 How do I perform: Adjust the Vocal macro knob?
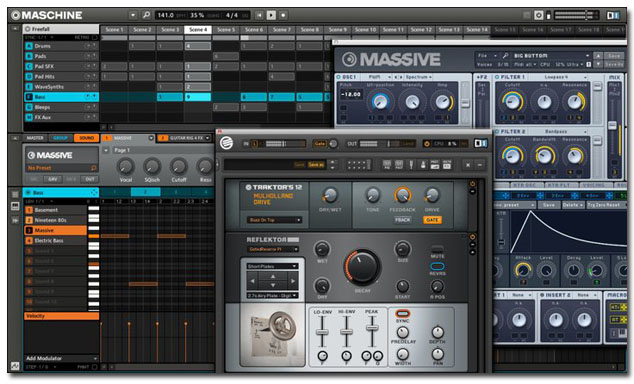[x=125, y=166]
